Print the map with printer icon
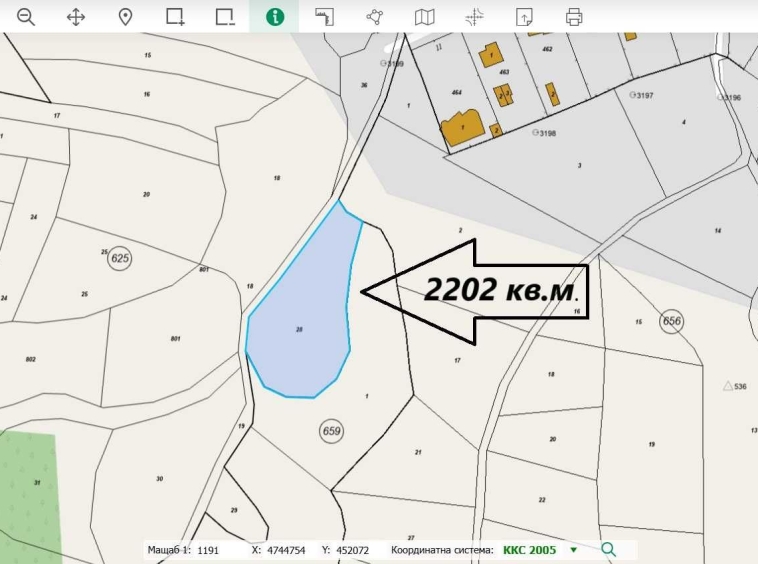This screenshot has width=758, height=564. coord(574,17)
